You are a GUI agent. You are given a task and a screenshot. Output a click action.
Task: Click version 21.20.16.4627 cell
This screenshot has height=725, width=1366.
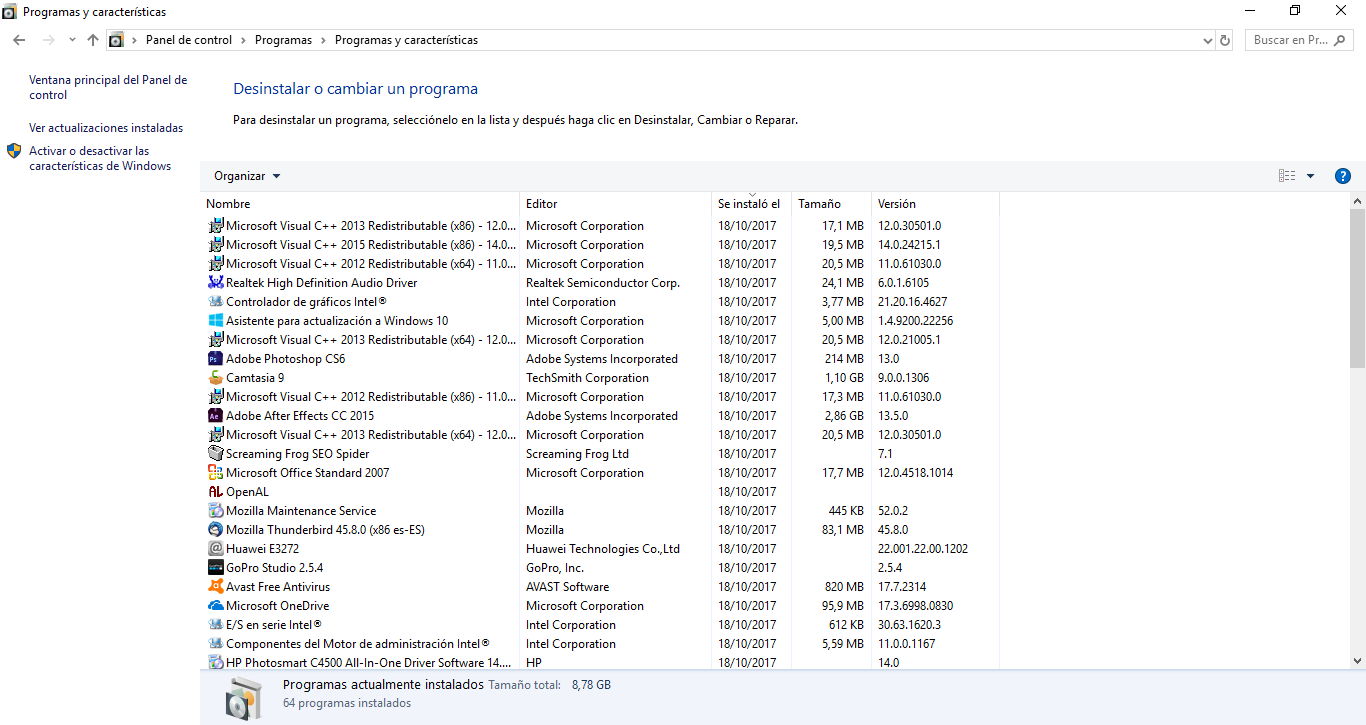tap(913, 302)
